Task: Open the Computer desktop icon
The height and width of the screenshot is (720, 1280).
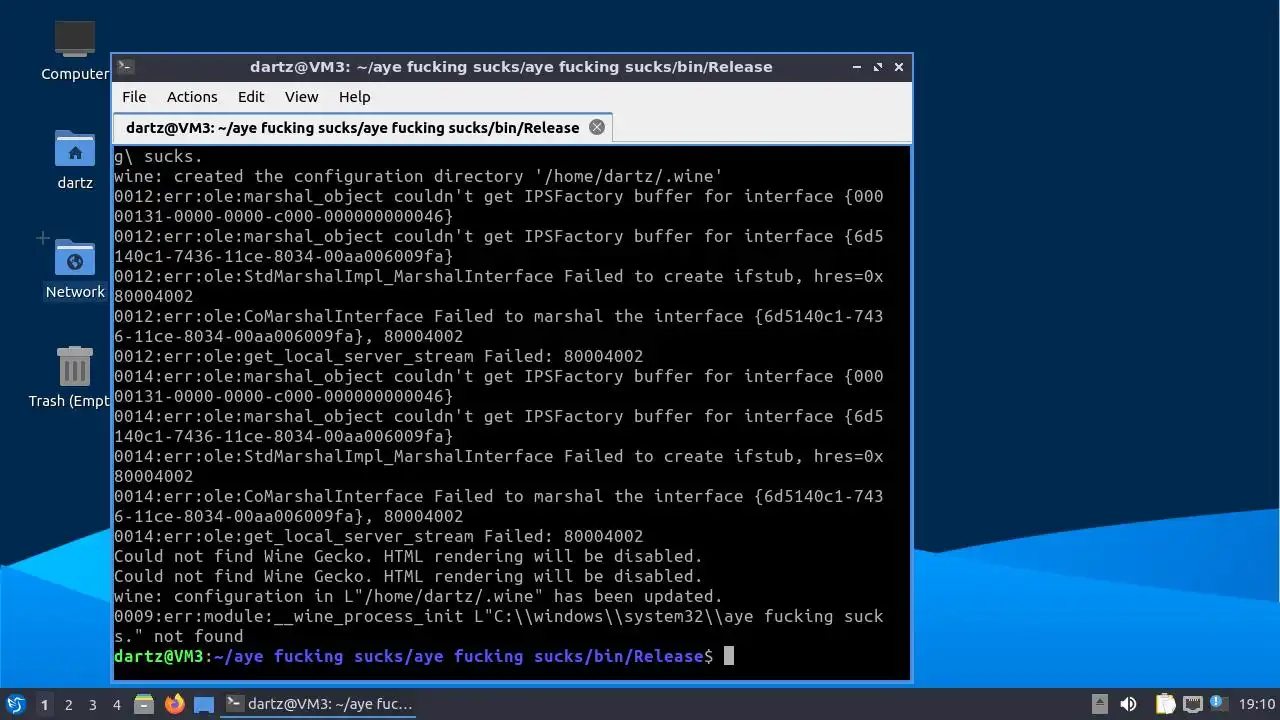Action: (75, 40)
